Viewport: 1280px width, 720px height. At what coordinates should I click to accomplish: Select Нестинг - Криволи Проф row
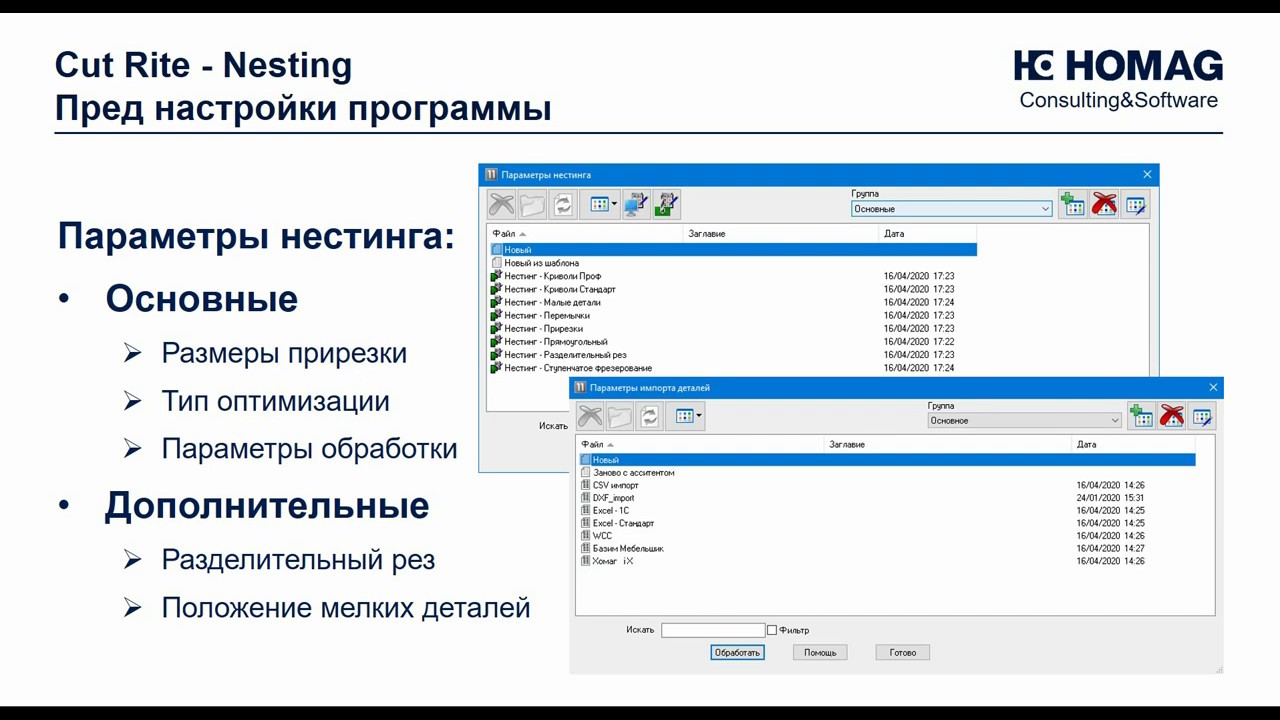click(x=732, y=276)
